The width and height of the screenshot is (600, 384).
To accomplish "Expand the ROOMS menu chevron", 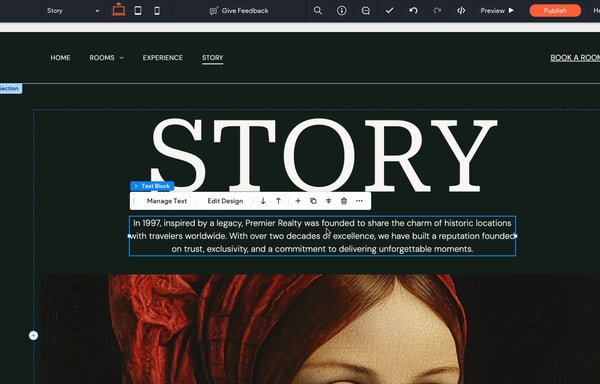I will (x=122, y=58).
